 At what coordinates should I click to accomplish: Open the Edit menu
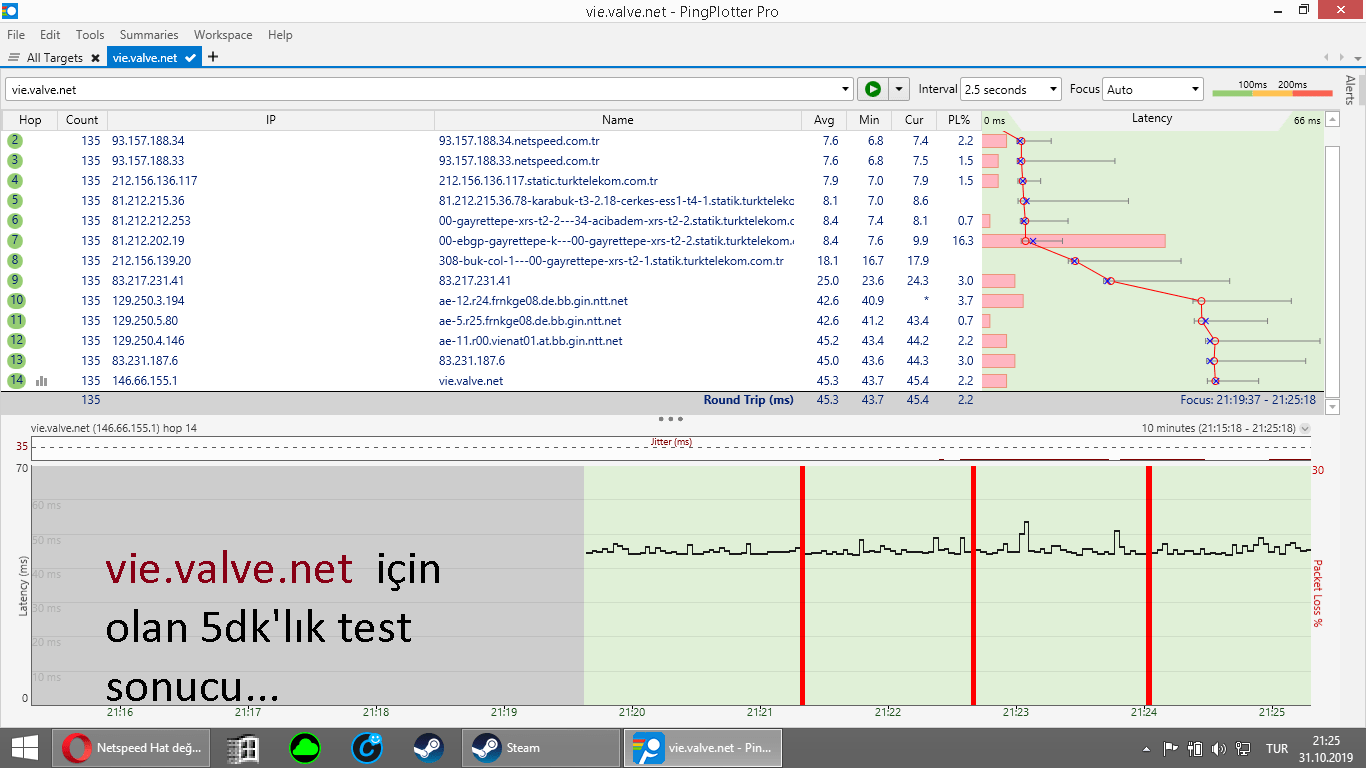[x=50, y=34]
